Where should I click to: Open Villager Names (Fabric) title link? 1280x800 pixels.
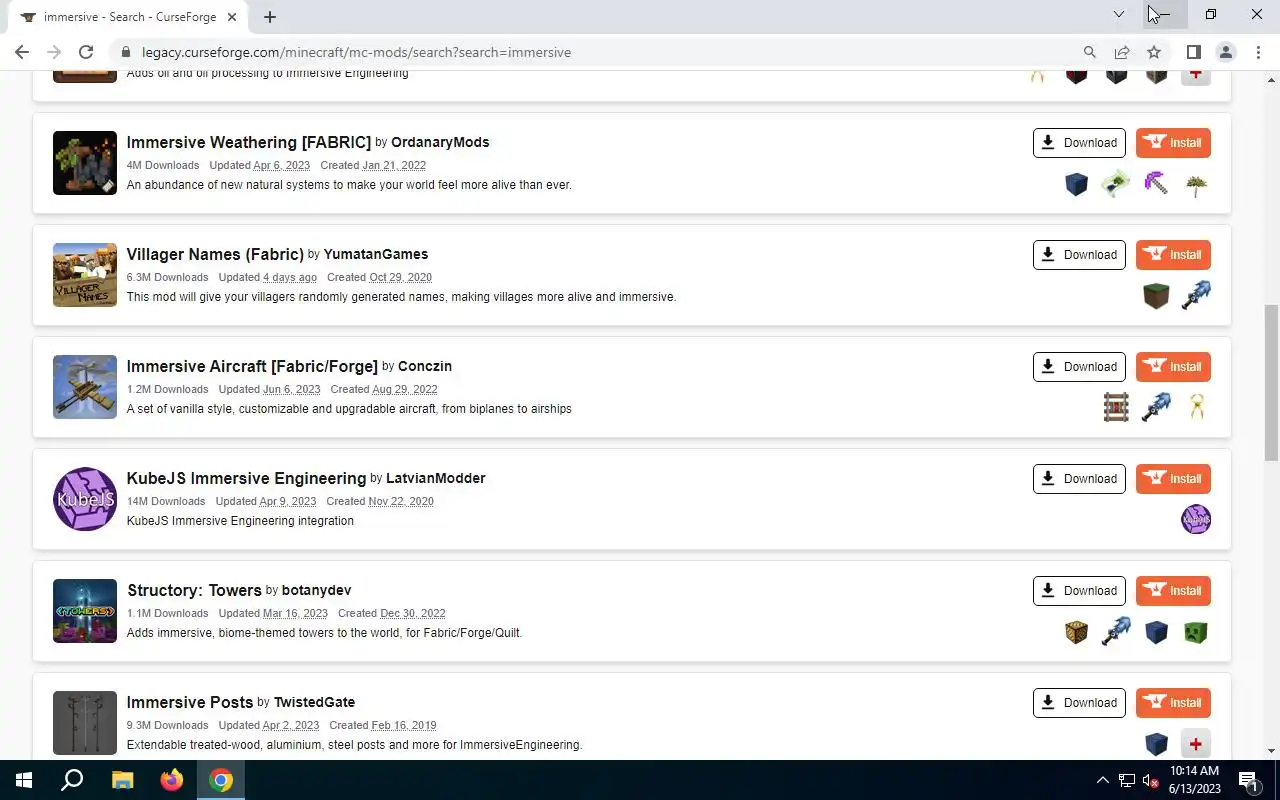click(x=215, y=254)
